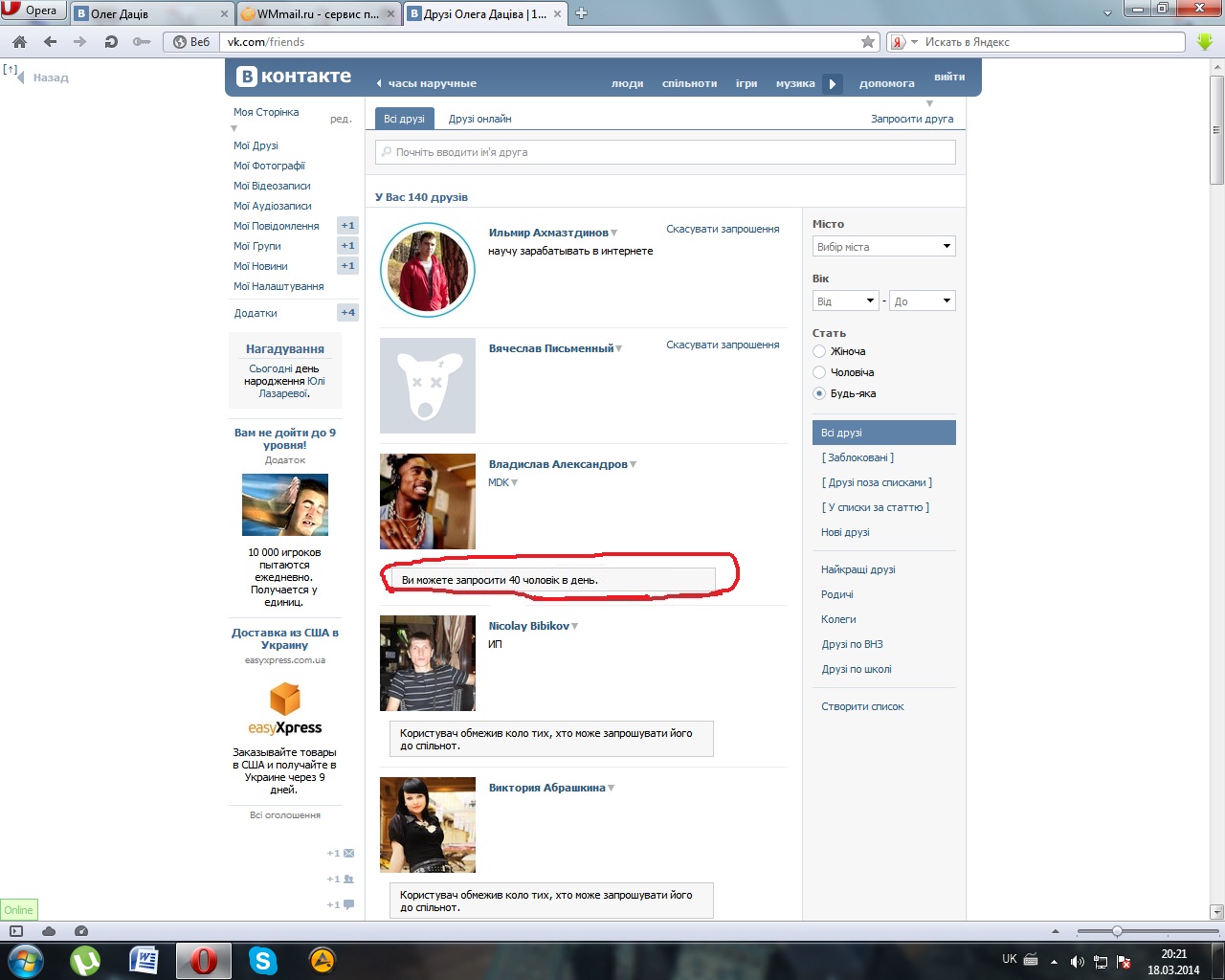Open AIMP player from the taskbar
The width and height of the screenshot is (1225, 980).
[x=322, y=960]
